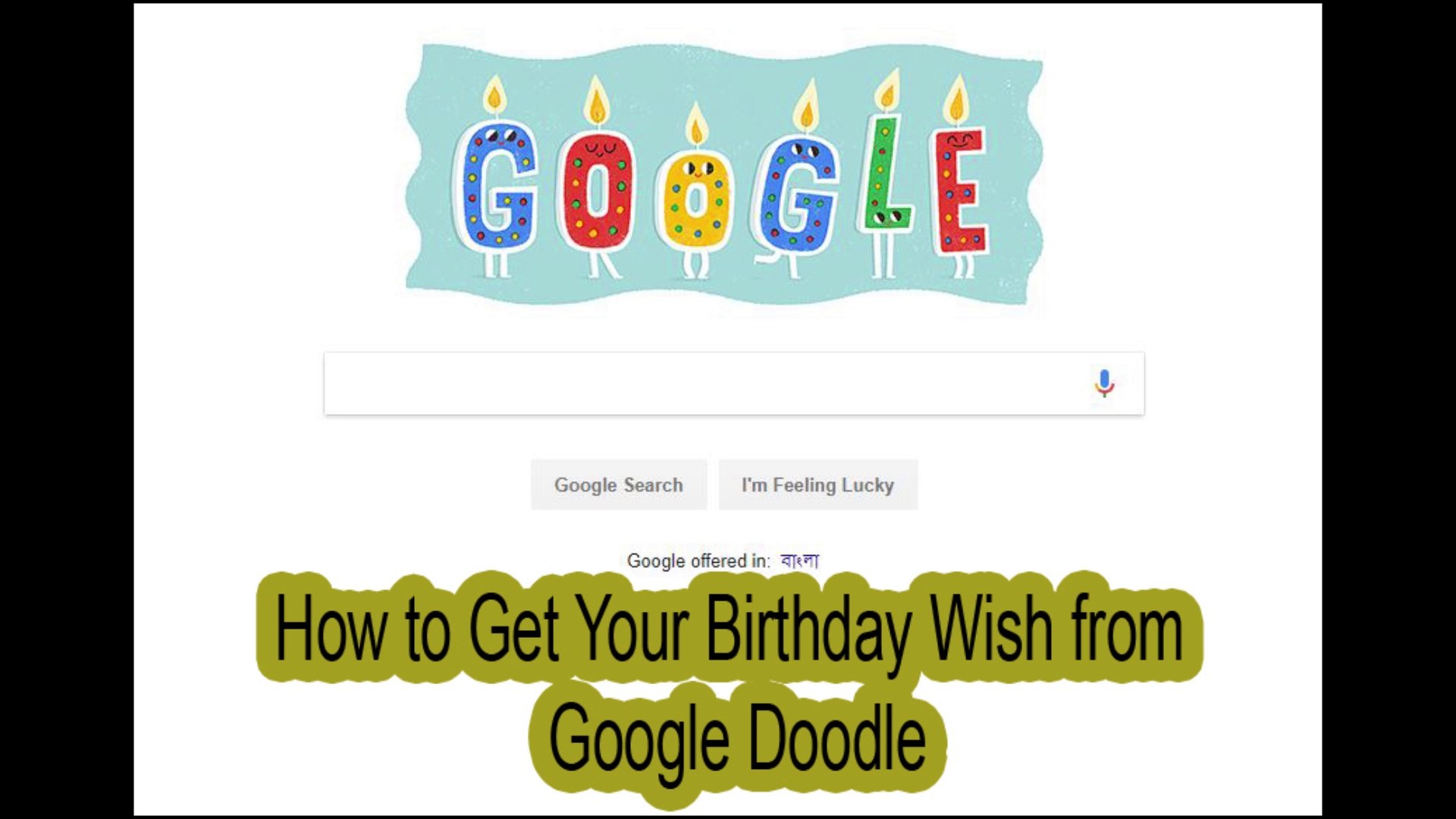The height and width of the screenshot is (819, 1456).
Task: Click the "Google offered in:" label
Action: click(x=698, y=561)
